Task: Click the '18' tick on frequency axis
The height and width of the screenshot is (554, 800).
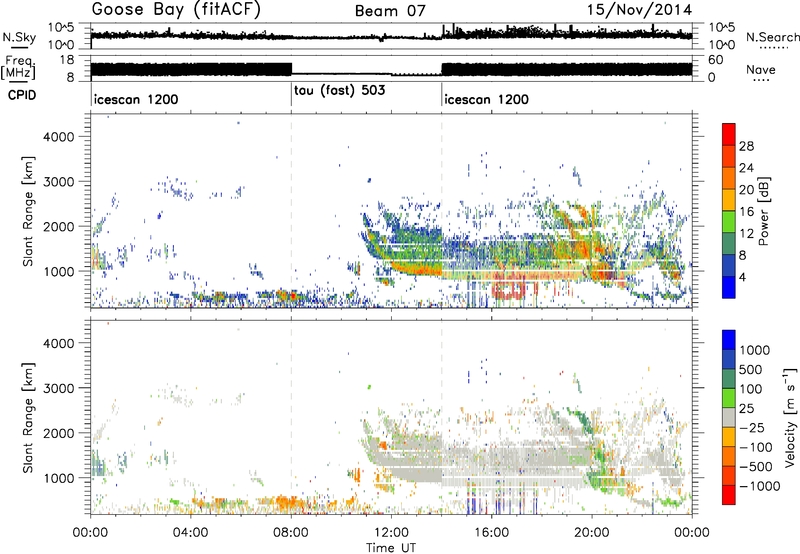Action: click(67, 60)
